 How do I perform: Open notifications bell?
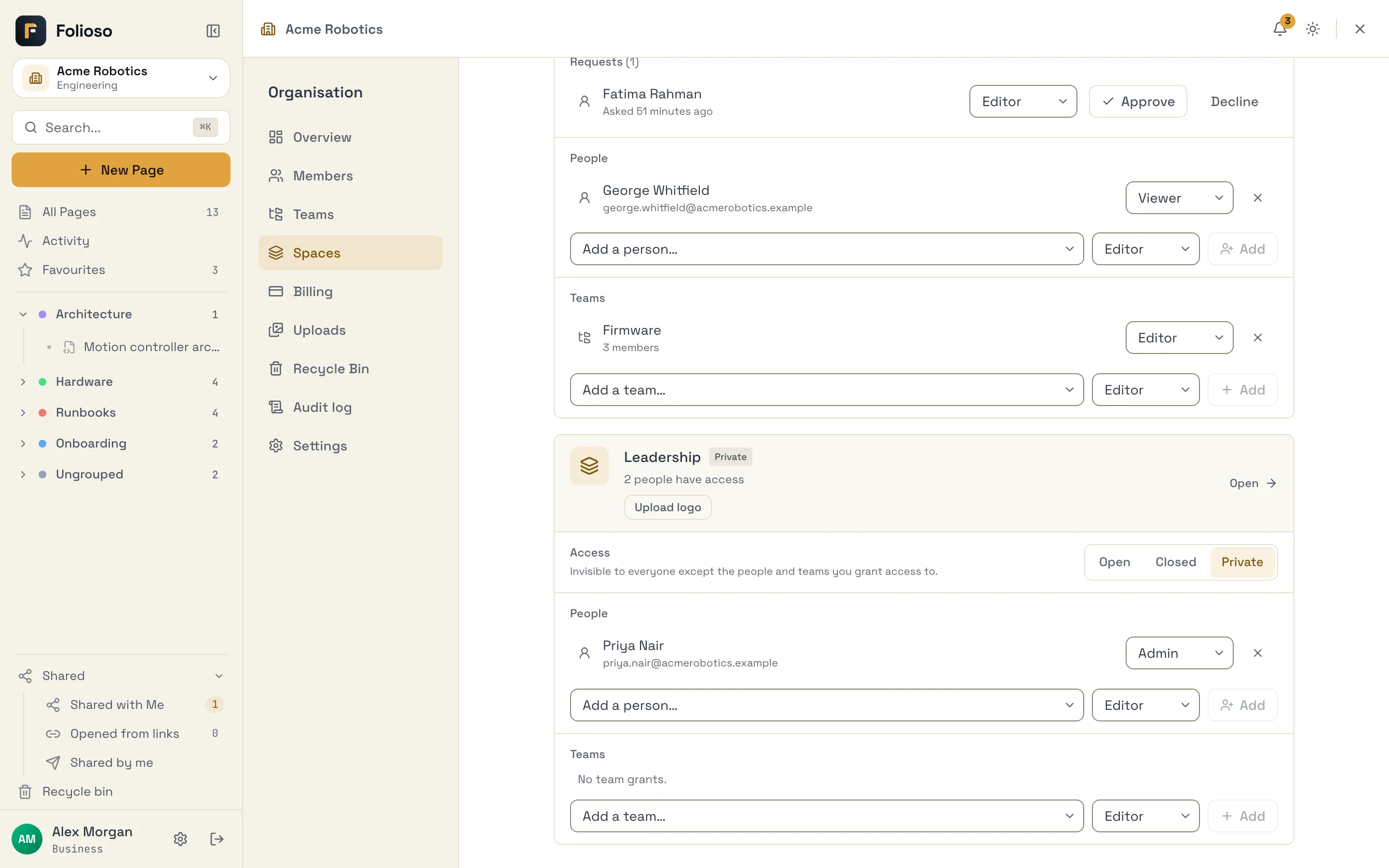click(x=1280, y=29)
